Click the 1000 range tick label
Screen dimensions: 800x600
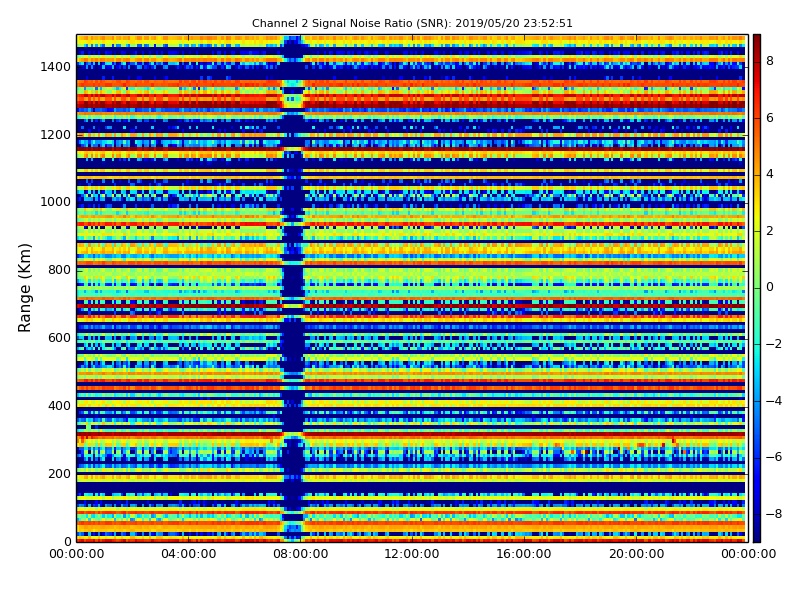pyautogui.click(x=55, y=202)
